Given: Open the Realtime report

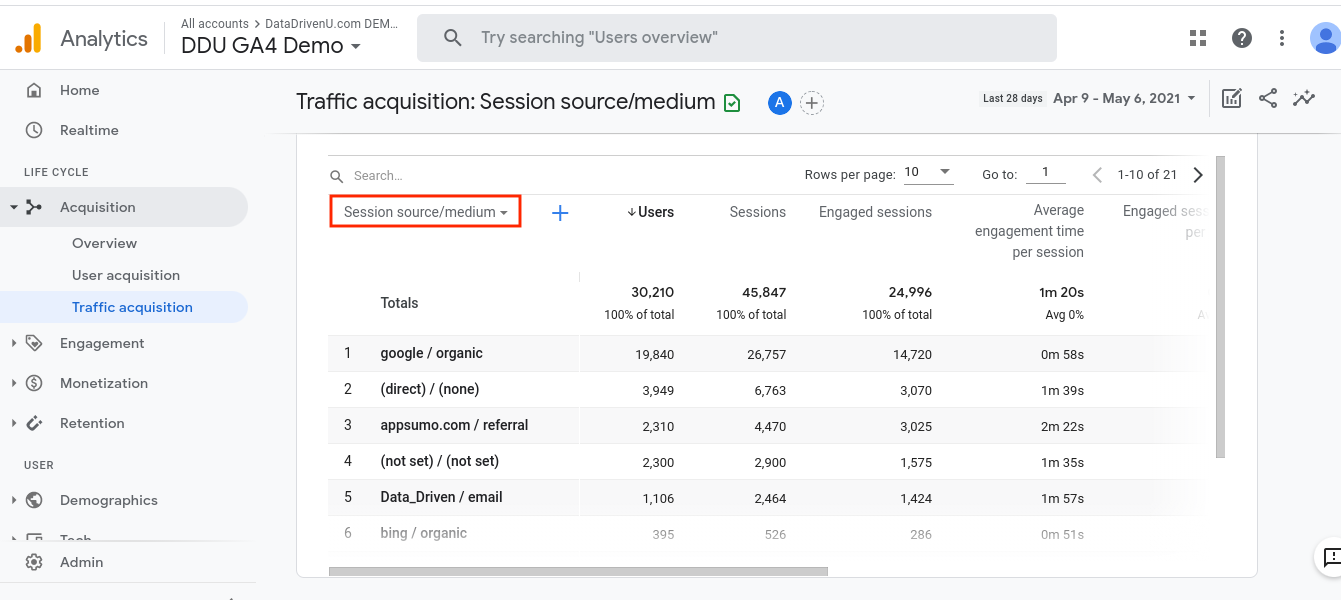Looking at the screenshot, I should tap(89, 130).
